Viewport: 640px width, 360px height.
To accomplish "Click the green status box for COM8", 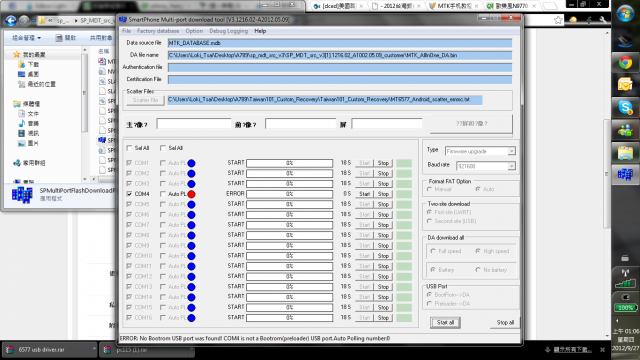I will click(404, 236).
